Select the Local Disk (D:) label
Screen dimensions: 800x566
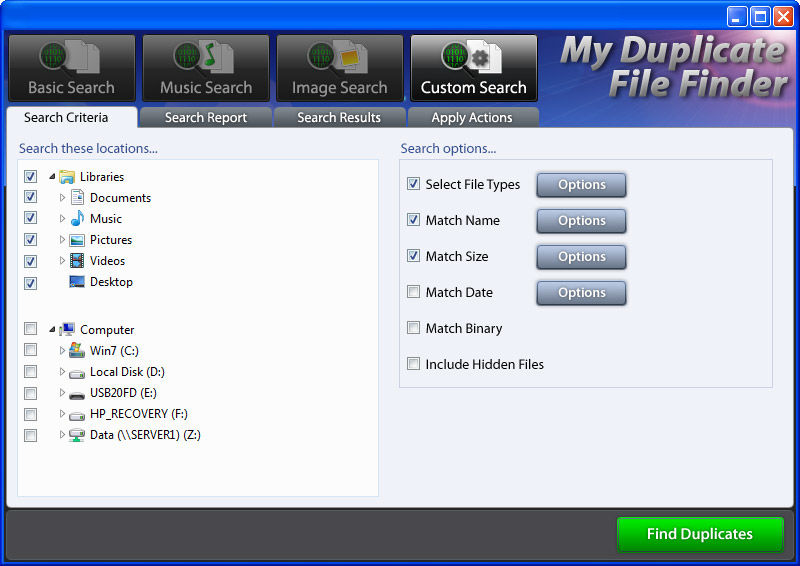click(x=128, y=372)
